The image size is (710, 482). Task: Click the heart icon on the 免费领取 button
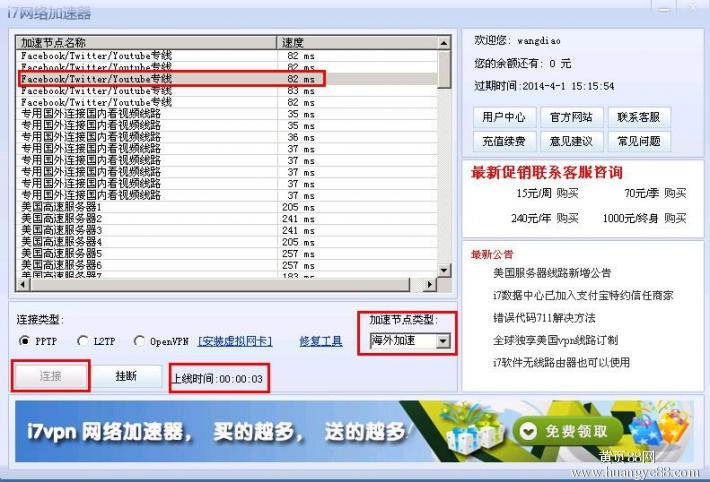(528, 431)
